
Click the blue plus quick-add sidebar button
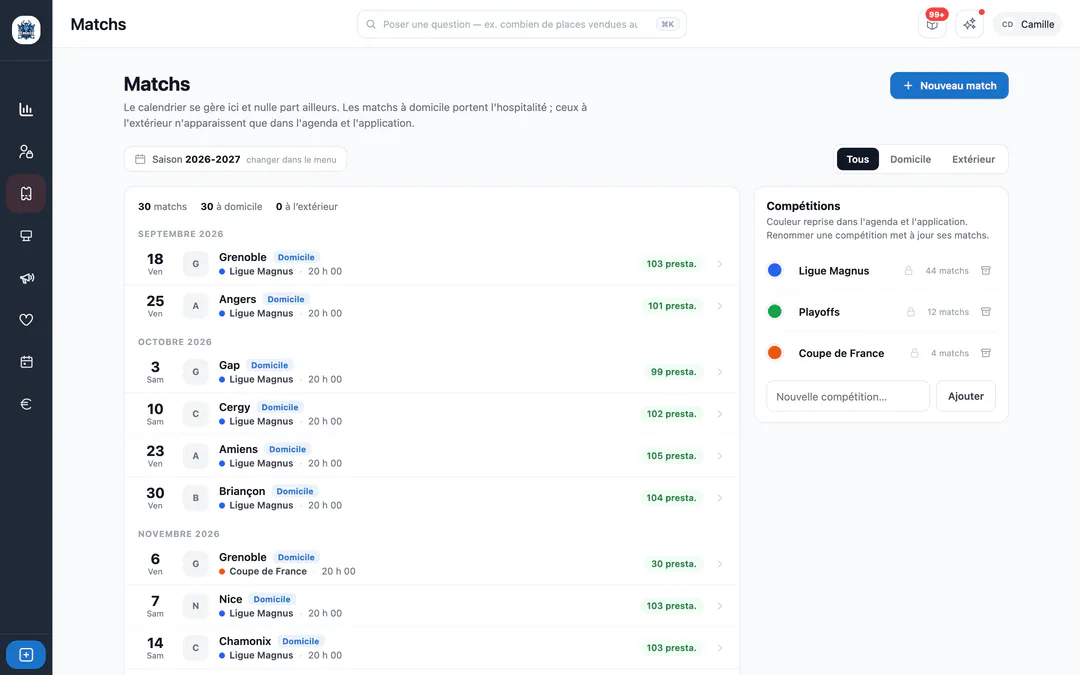[26, 654]
